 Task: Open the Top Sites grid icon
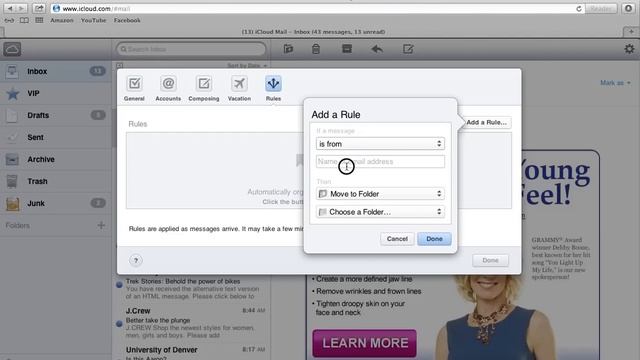pos(39,20)
